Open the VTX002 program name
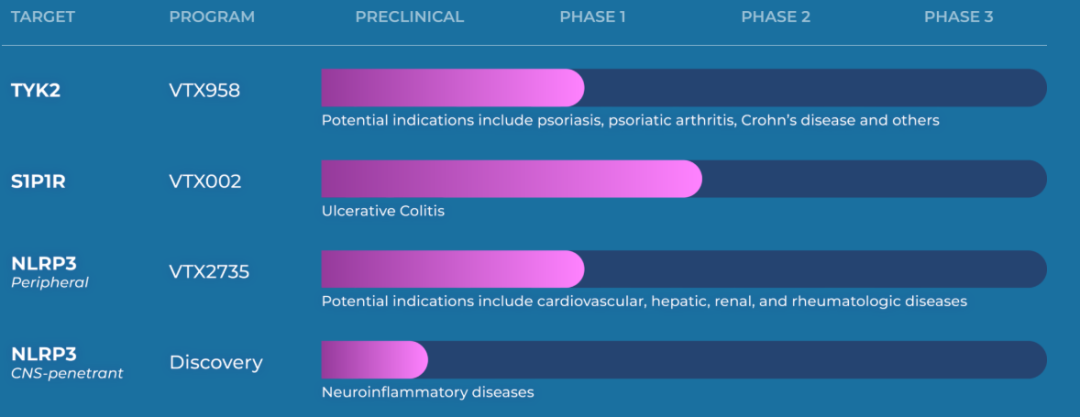Screen dimensions: 1080x417 (205, 182)
